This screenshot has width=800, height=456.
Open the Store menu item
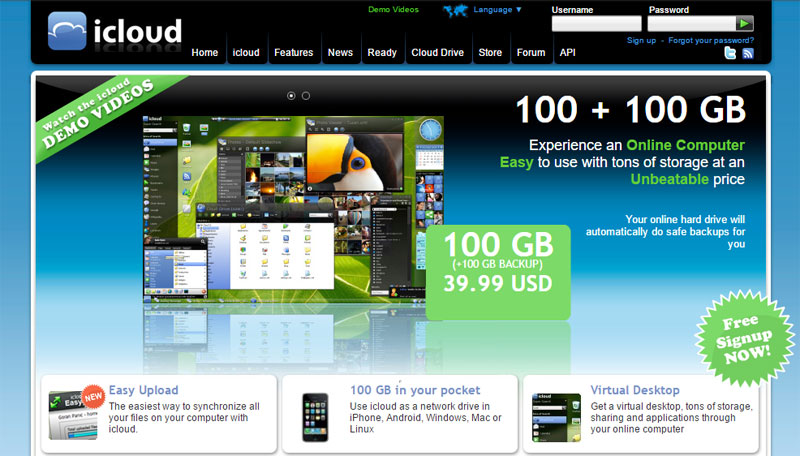tap(490, 53)
